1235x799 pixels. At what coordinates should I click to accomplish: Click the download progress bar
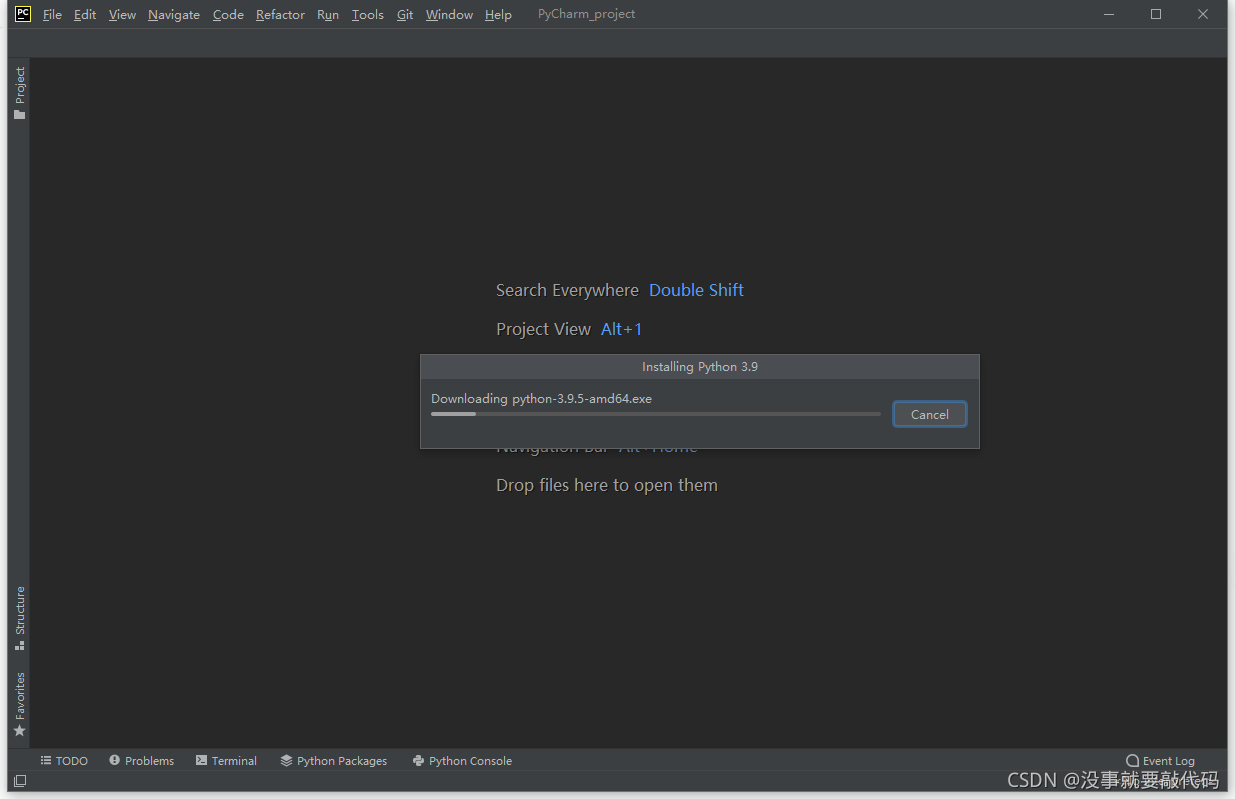pyautogui.click(x=655, y=413)
